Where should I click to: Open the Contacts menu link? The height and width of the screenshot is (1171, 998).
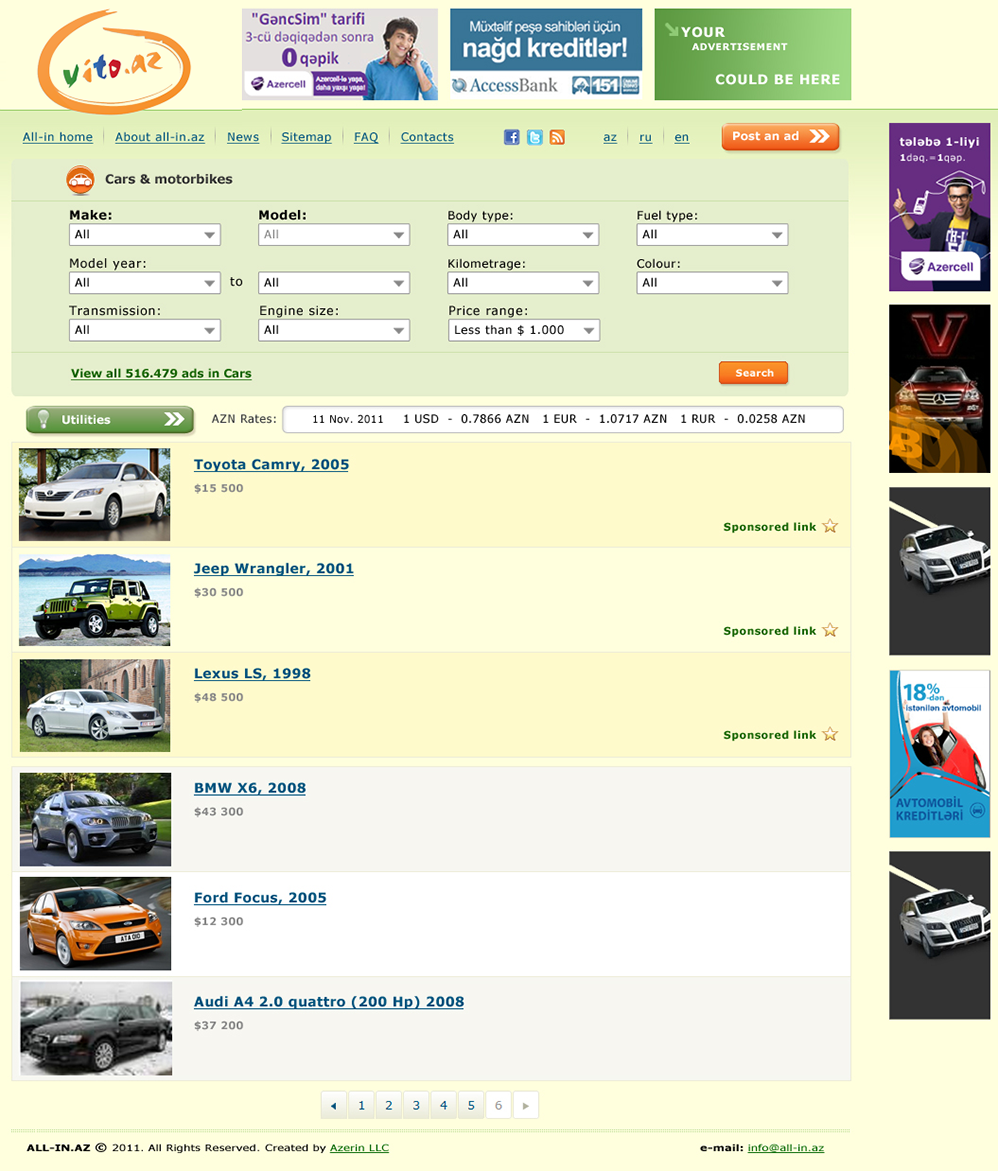427,137
